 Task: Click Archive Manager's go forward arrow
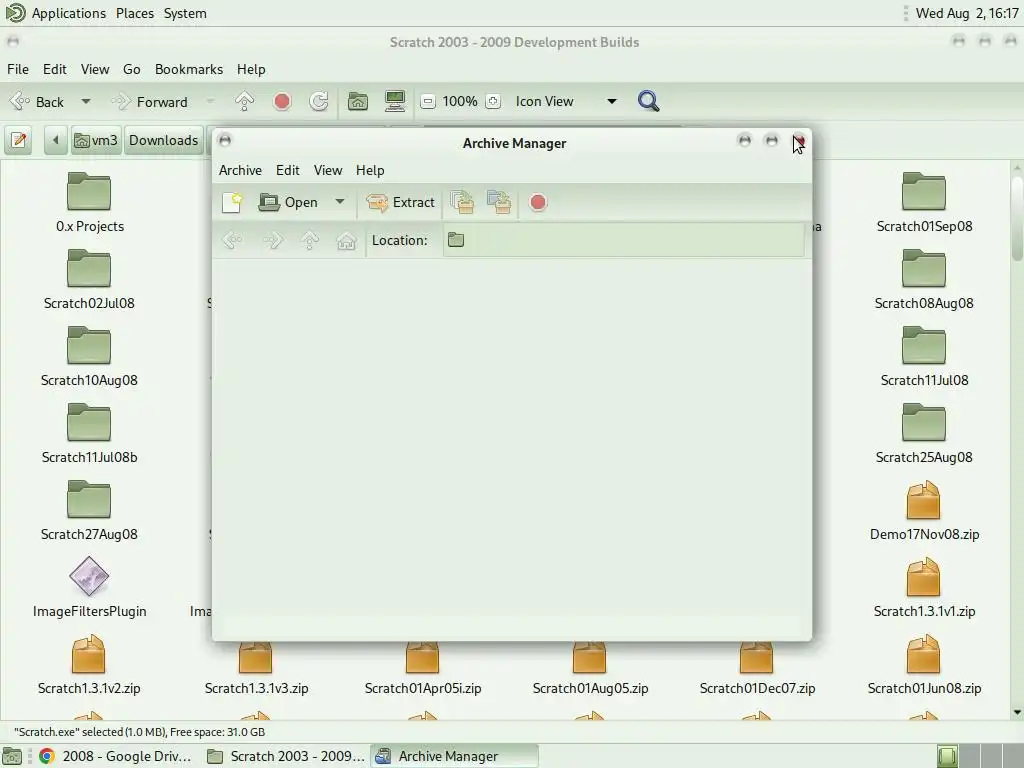tap(272, 240)
